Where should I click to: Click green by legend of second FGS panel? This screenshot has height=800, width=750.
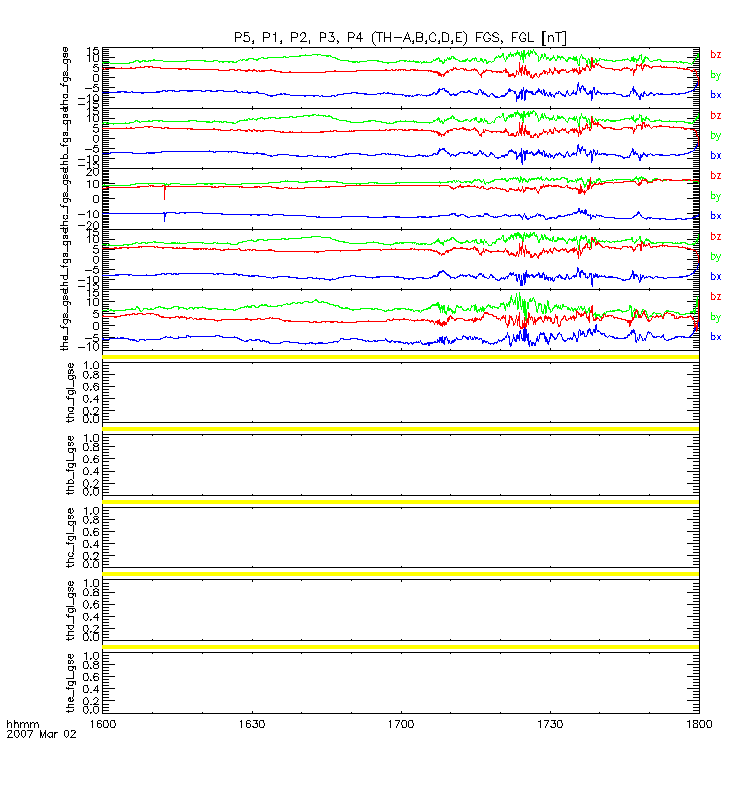coord(716,136)
